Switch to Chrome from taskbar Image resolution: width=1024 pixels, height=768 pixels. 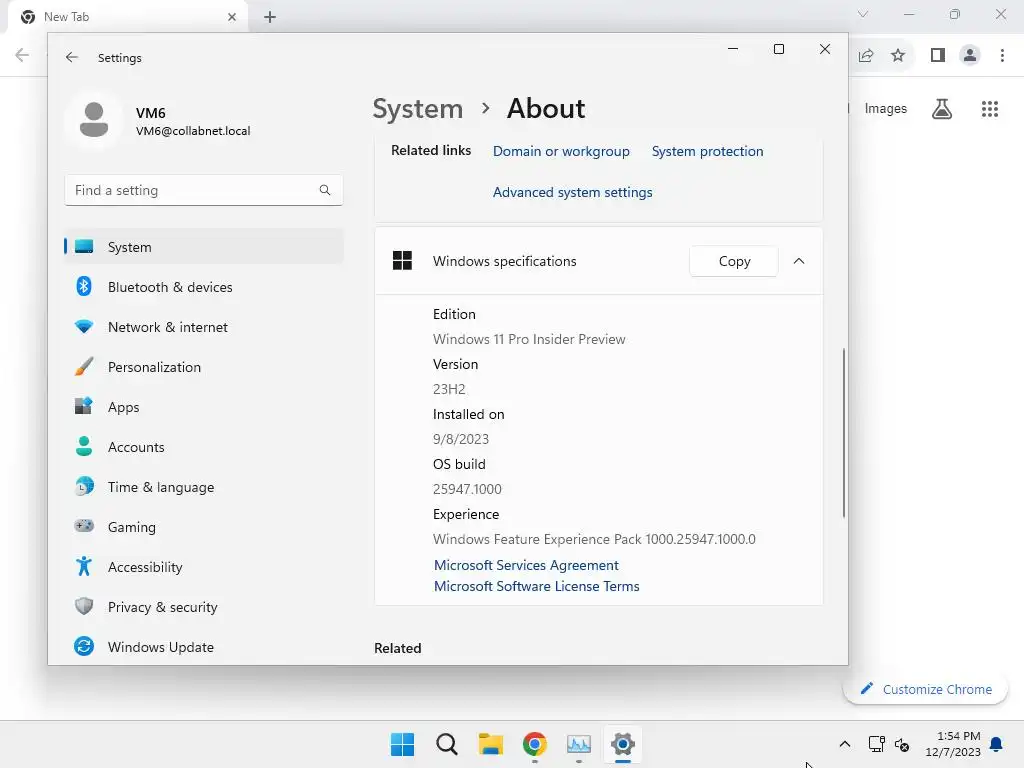tap(535, 744)
